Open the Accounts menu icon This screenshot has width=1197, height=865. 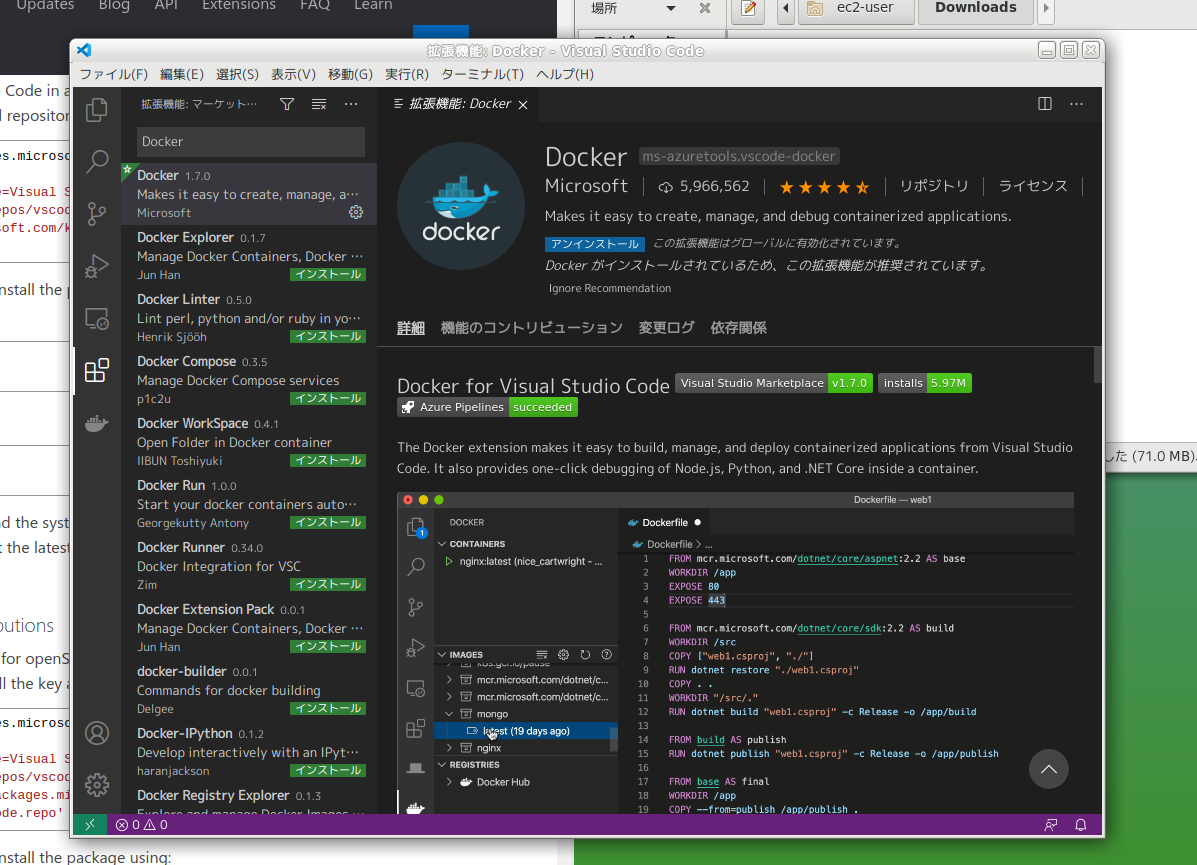(x=97, y=733)
